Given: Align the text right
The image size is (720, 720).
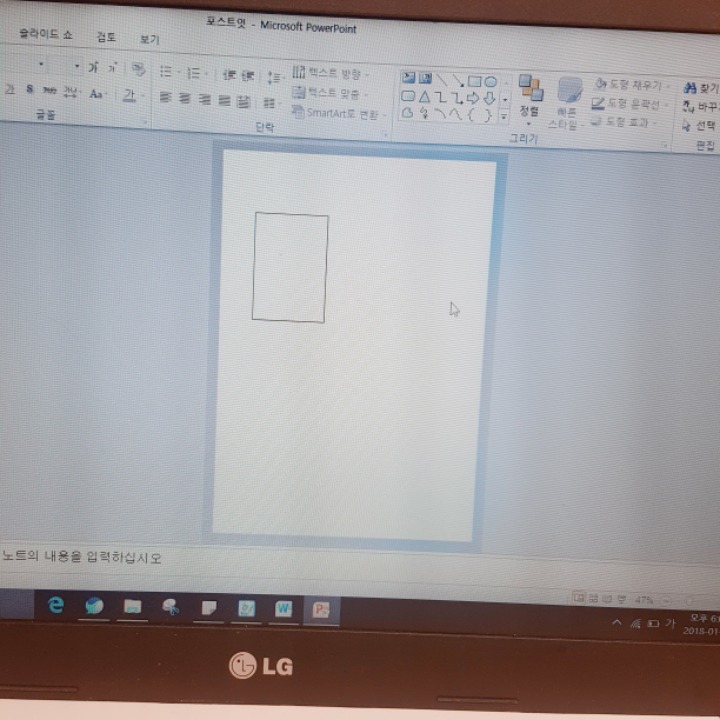Looking at the screenshot, I should [204, 99].
